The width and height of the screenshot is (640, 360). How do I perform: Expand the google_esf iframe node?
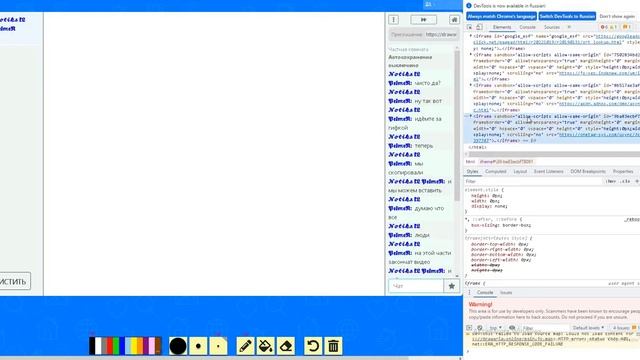click(x=471, y=36)
